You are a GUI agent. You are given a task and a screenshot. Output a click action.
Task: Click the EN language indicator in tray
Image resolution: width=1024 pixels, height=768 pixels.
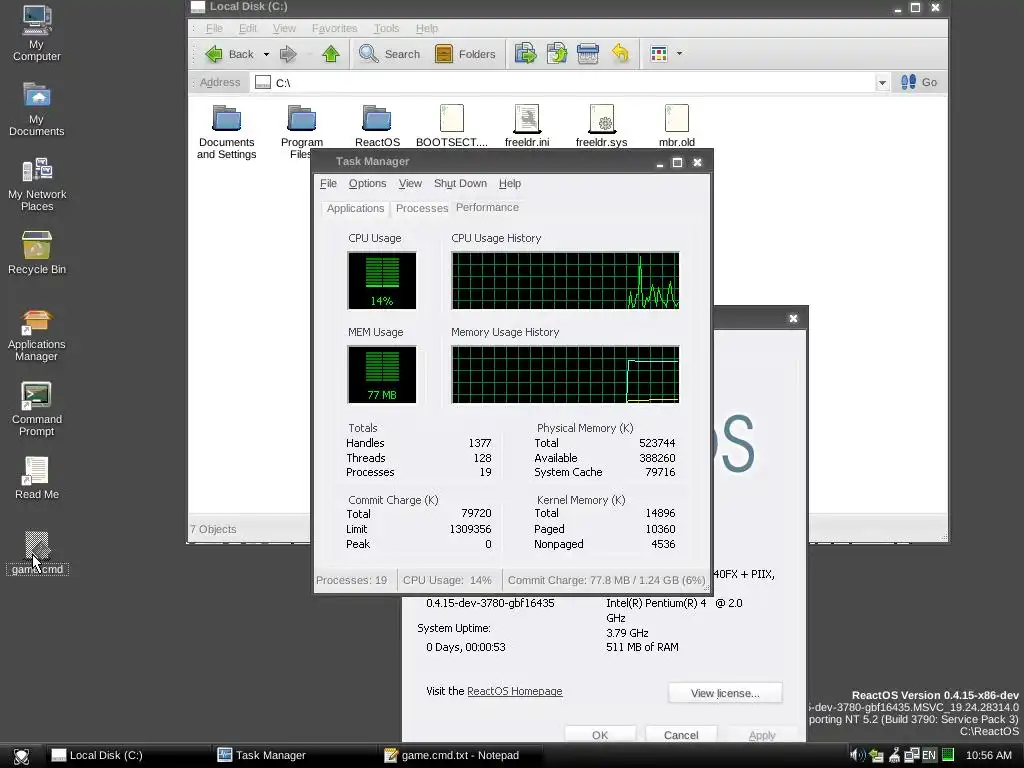click(x=929, y=755)
